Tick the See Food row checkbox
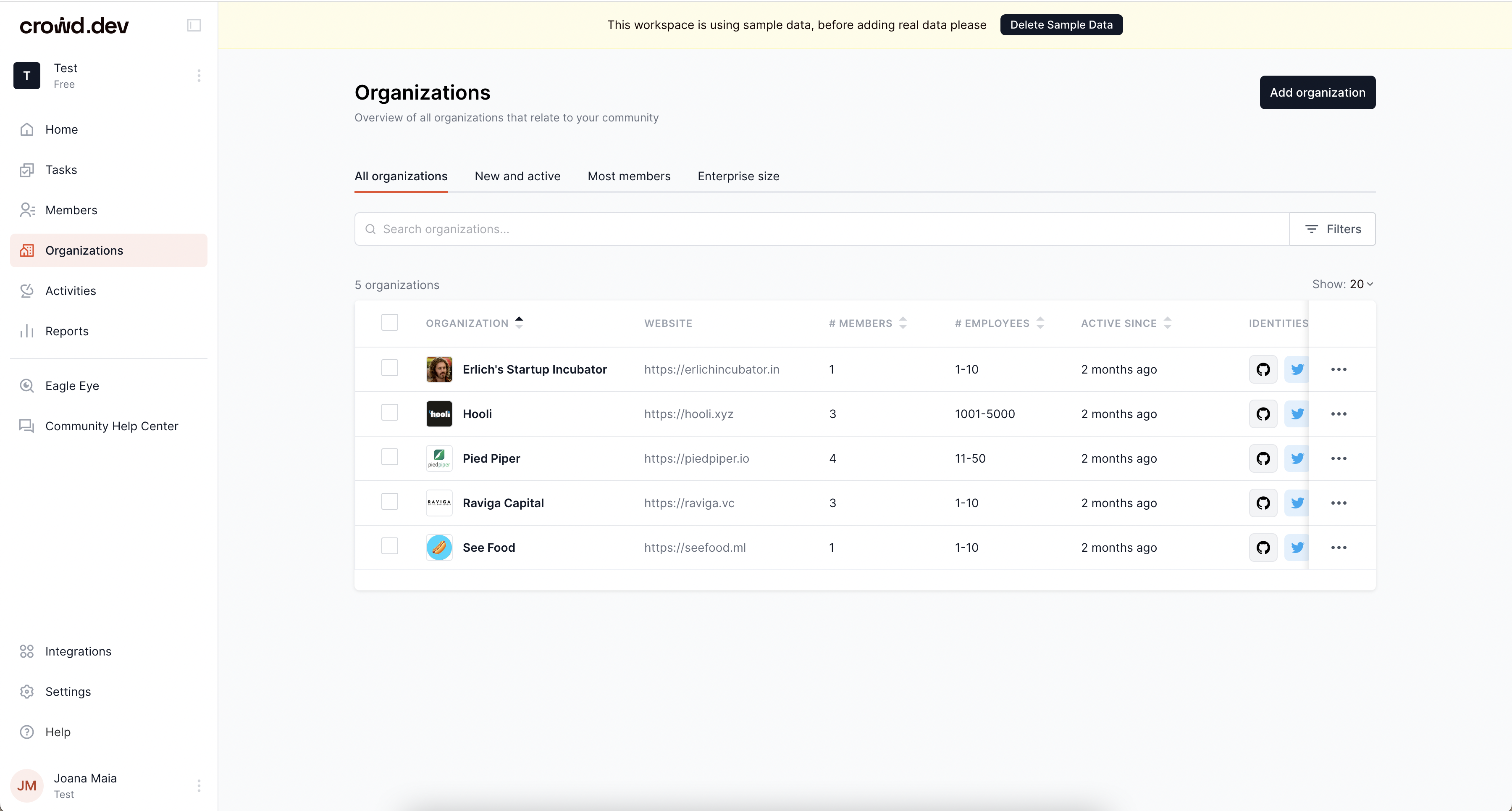 pos(390,546)
